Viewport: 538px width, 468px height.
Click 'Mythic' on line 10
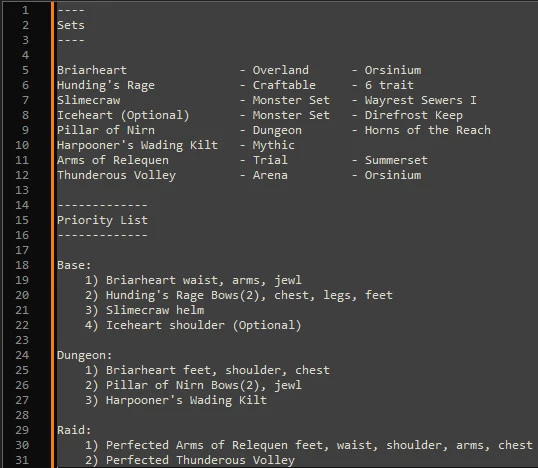[x=273, y=145]
